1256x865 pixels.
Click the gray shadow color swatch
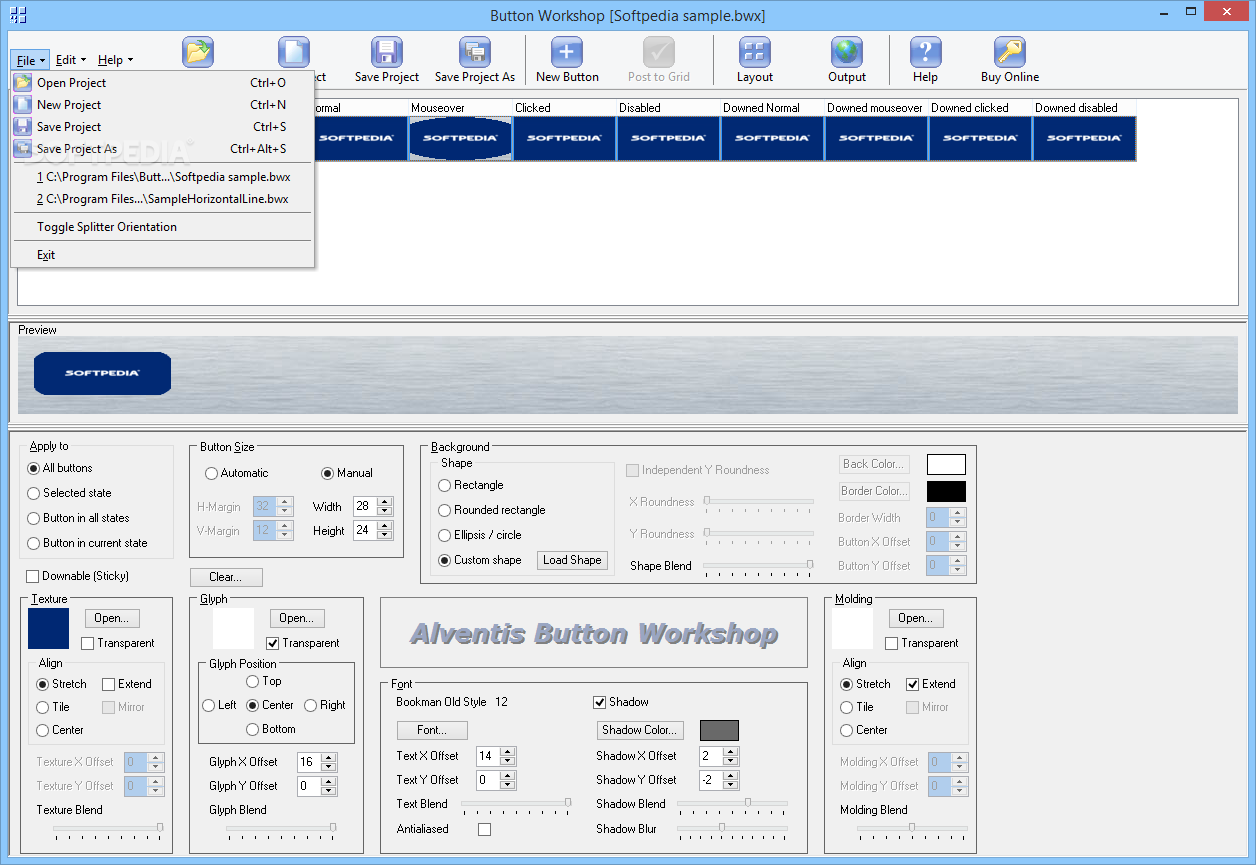[719, 730]
